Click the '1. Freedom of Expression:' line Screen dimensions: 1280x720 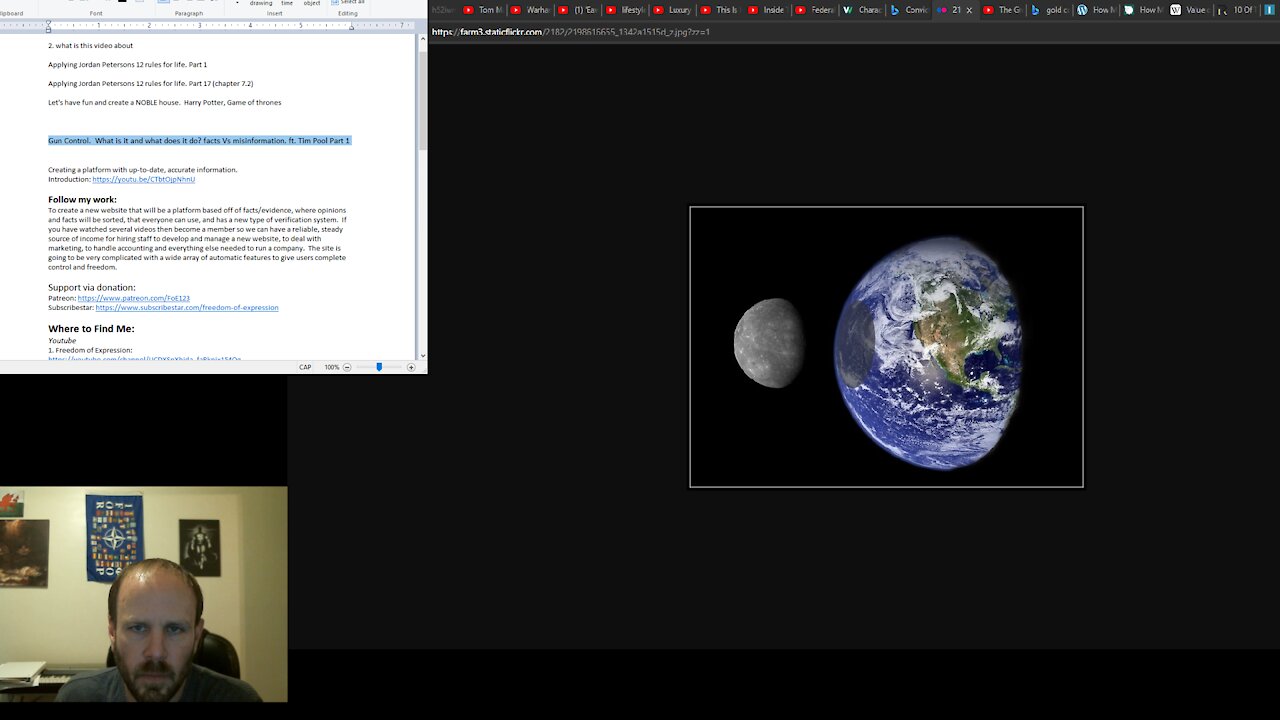[x=90, y=350]
